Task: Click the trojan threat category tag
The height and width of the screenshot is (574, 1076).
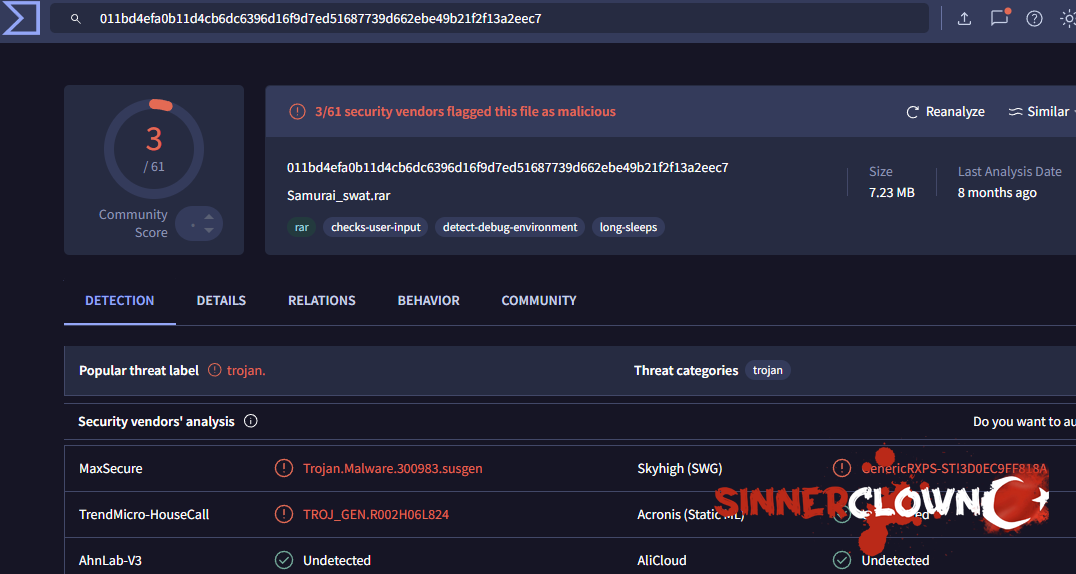Action: click(x=767, y=370)
